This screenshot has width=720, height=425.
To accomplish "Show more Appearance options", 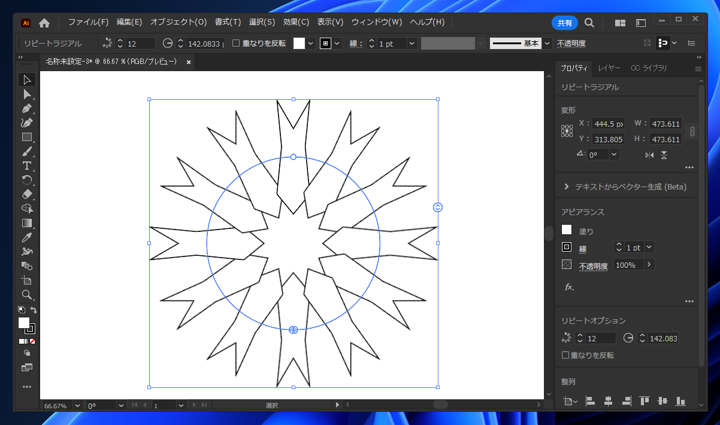I will 689,302.
